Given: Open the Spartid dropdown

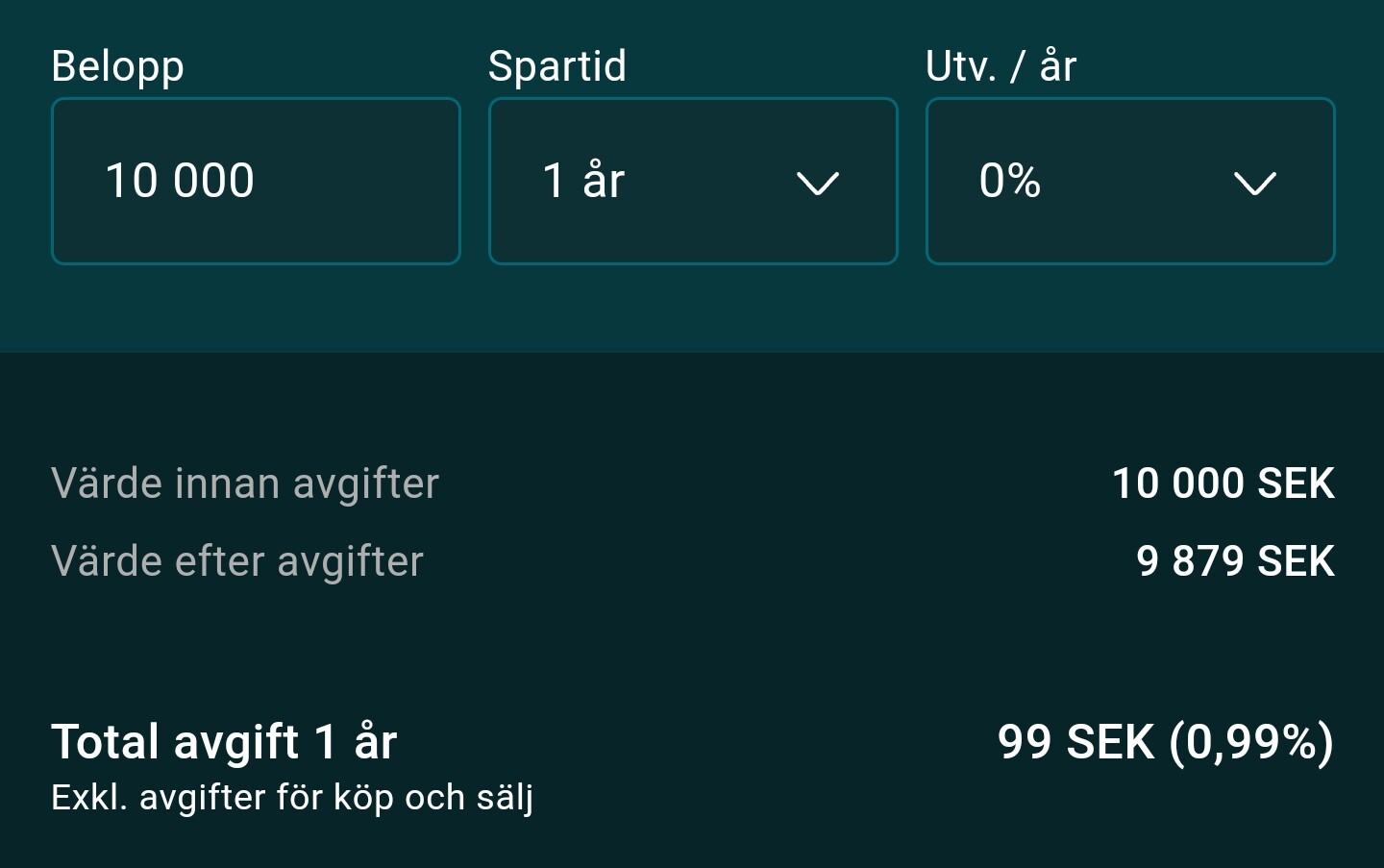Looking at the screenshot, I should coord(692,181).
